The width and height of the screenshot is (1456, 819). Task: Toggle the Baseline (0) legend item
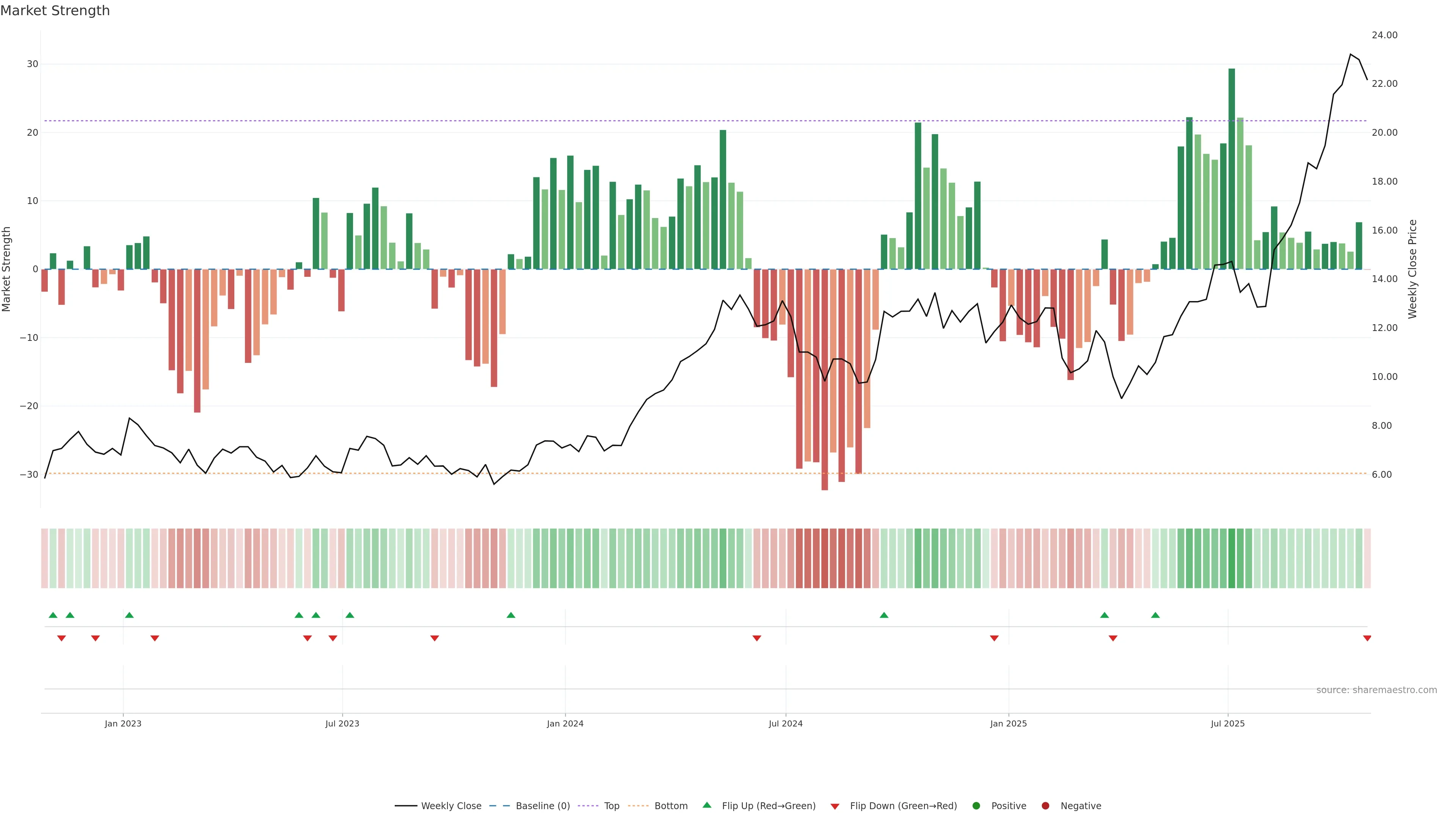[x=542, y=806]
